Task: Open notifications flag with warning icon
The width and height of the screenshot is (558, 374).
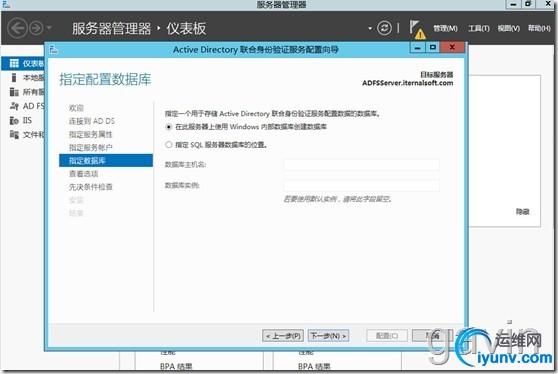Action: 417,29
